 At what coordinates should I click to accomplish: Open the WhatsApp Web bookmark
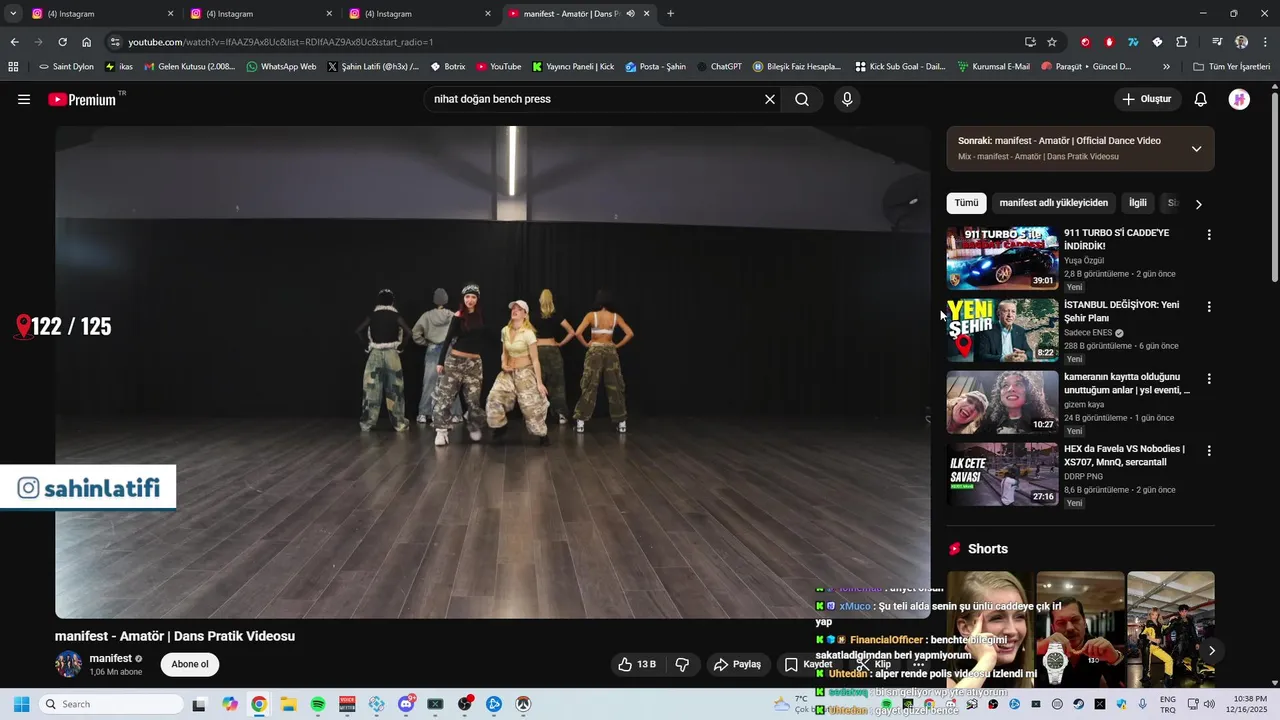pyautogui.click(x=281, y=67)
